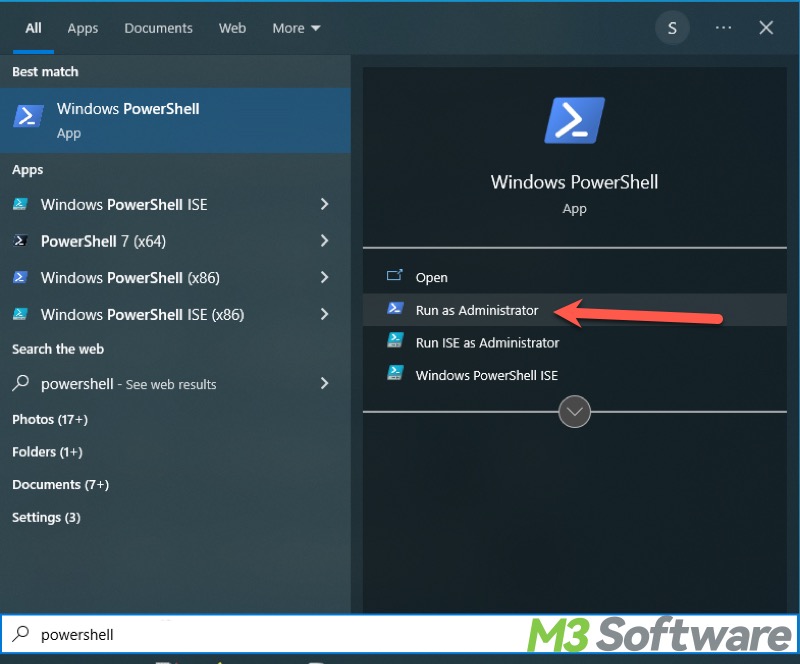800x664 pixels.
Task: Expand powershell web results chevron
Action: 324,383
